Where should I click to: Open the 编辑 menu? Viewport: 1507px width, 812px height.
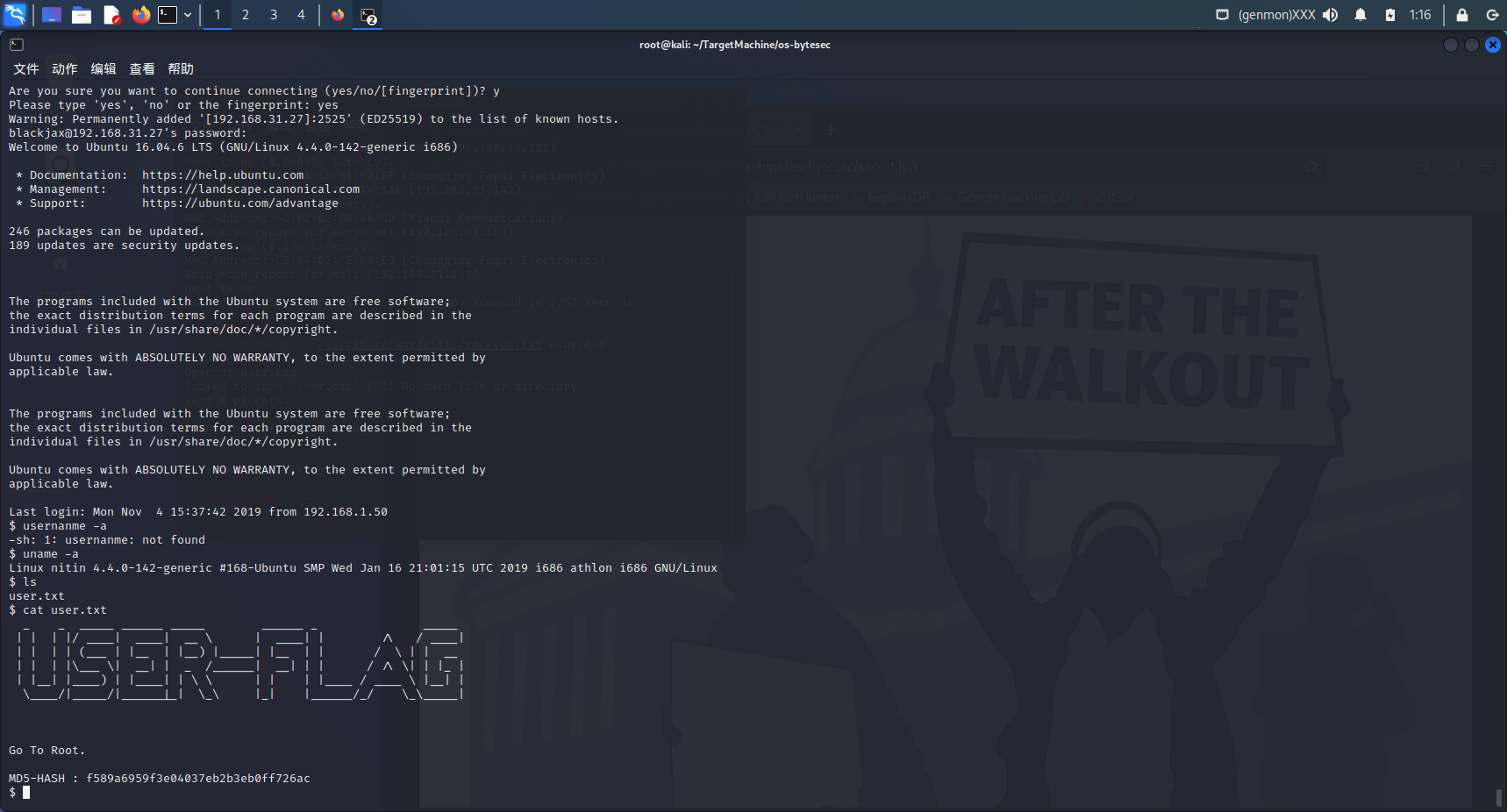click(104, 69)
